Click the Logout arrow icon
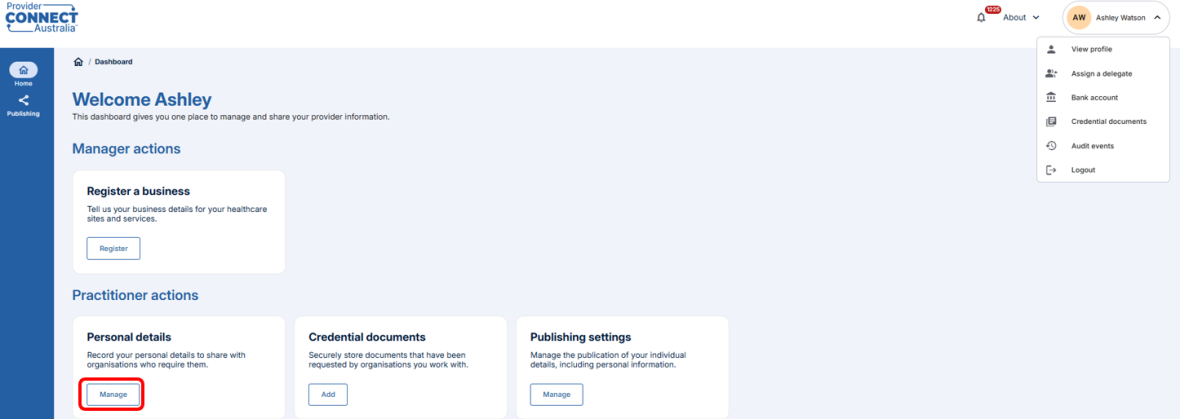The width and height of the screenshot is (1180, 419). pos(1051,170)
